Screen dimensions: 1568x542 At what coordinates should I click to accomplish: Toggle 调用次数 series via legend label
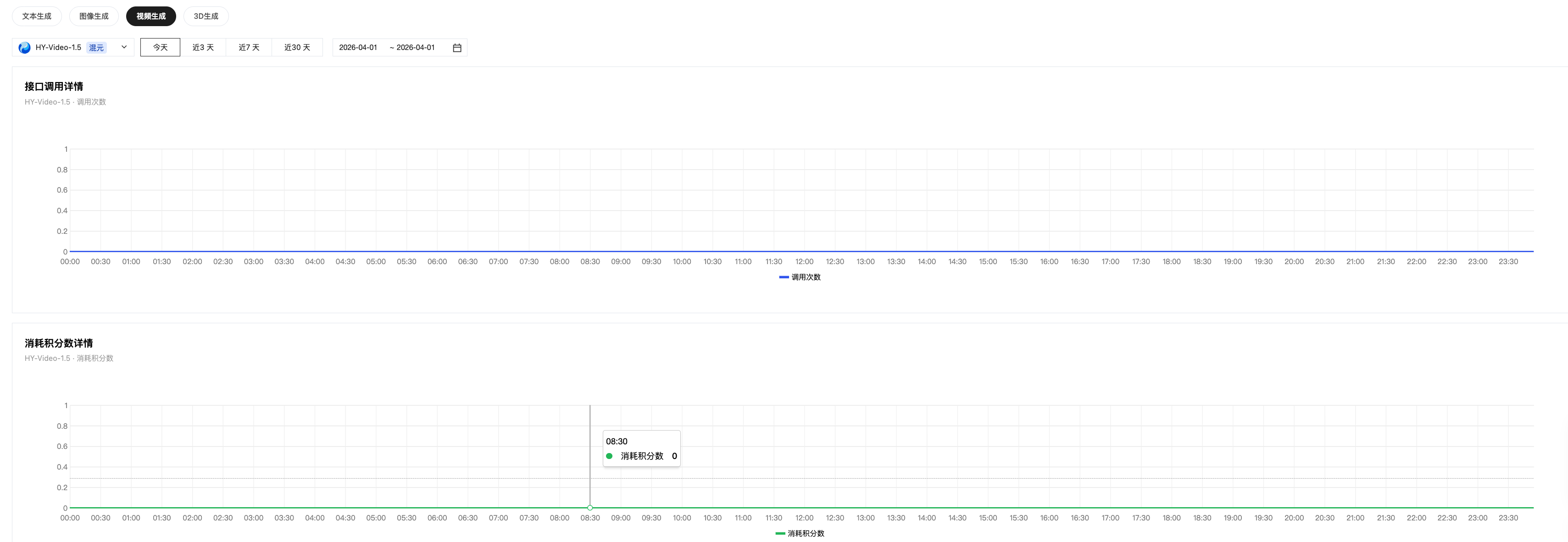click(x=806, y=277)
